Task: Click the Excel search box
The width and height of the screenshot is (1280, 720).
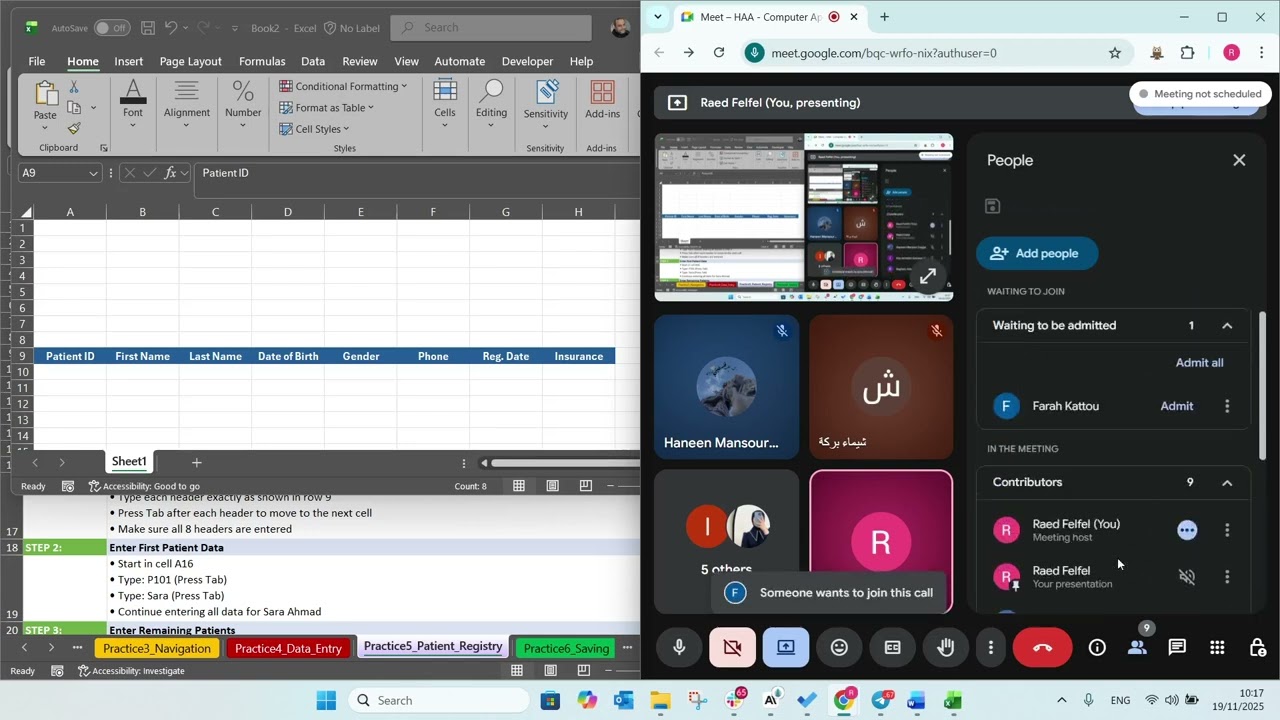Action: coord(490,28)
